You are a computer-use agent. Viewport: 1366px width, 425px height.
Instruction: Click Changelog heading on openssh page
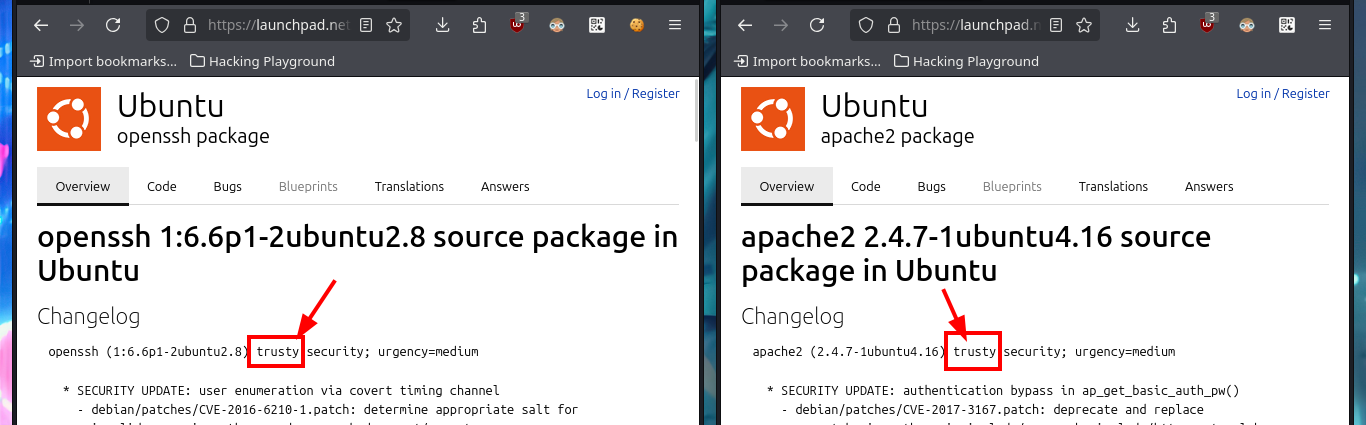click(x=89, y=317)
